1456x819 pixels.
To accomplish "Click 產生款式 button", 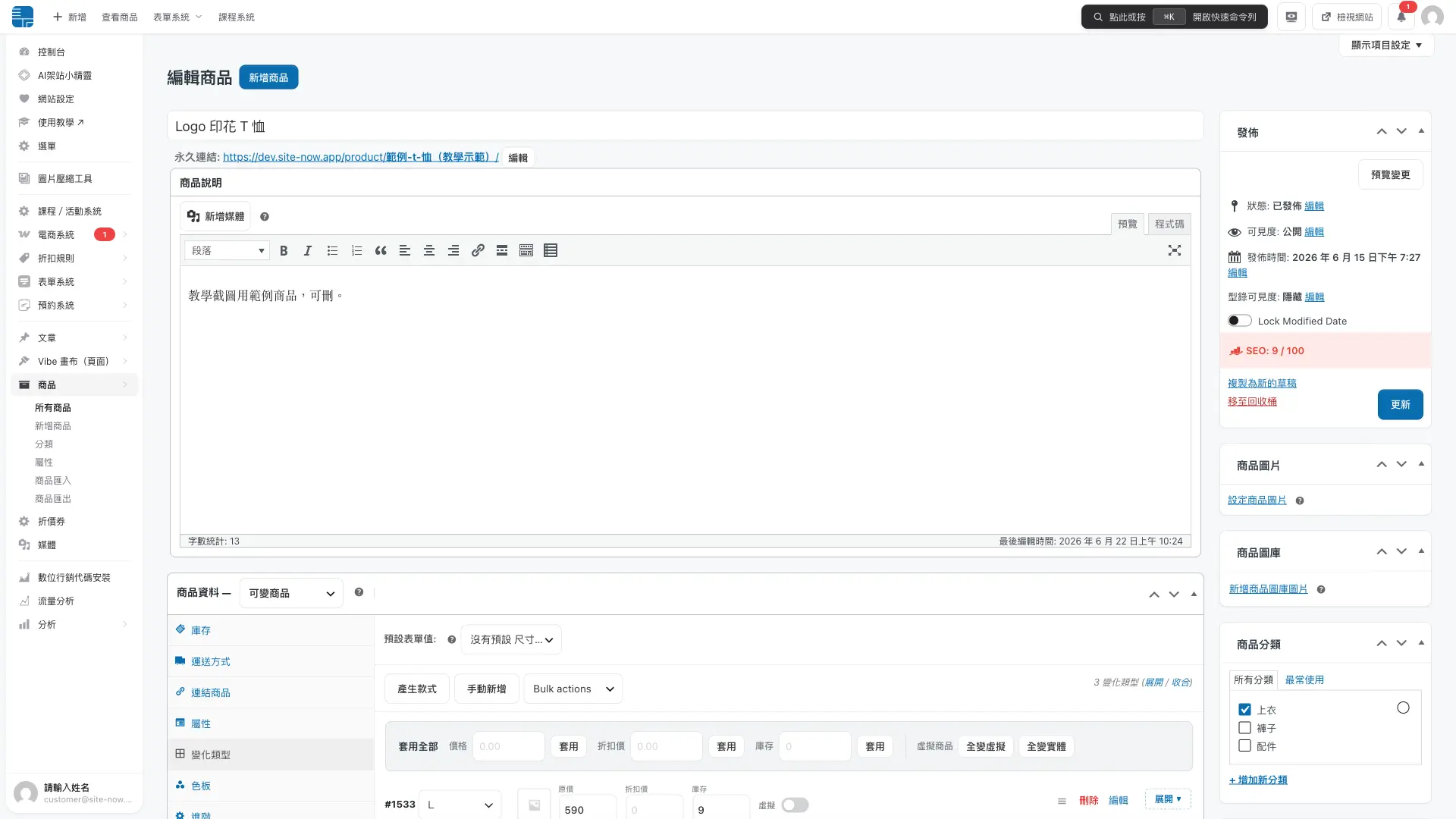I will [x=417, y=689].
